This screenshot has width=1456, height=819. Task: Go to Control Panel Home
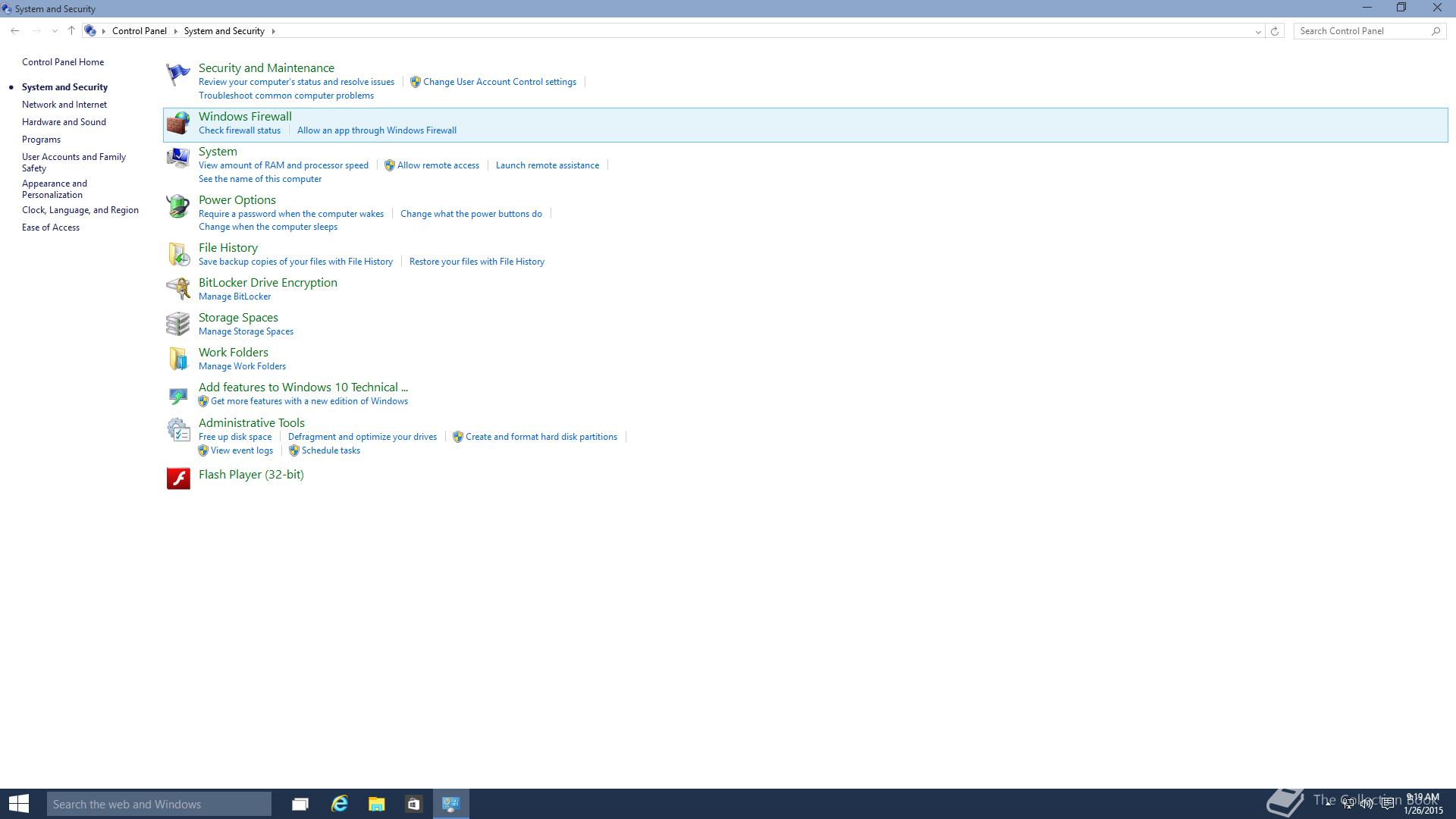click(x=63, y=62)
